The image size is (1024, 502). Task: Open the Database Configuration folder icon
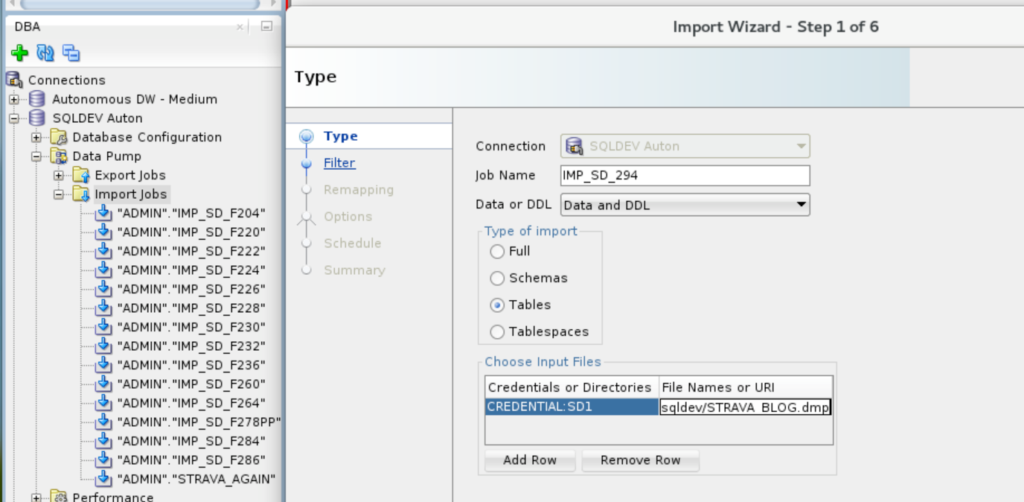[59, 137]
